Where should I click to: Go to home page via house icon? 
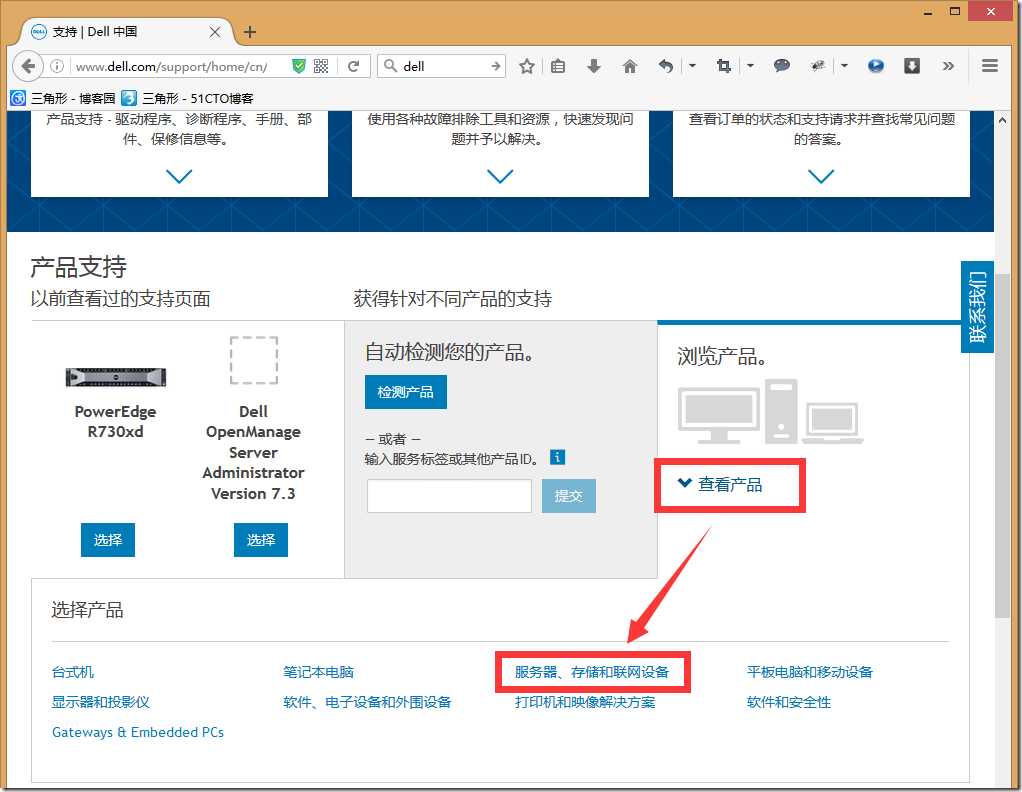pos(630,66)
